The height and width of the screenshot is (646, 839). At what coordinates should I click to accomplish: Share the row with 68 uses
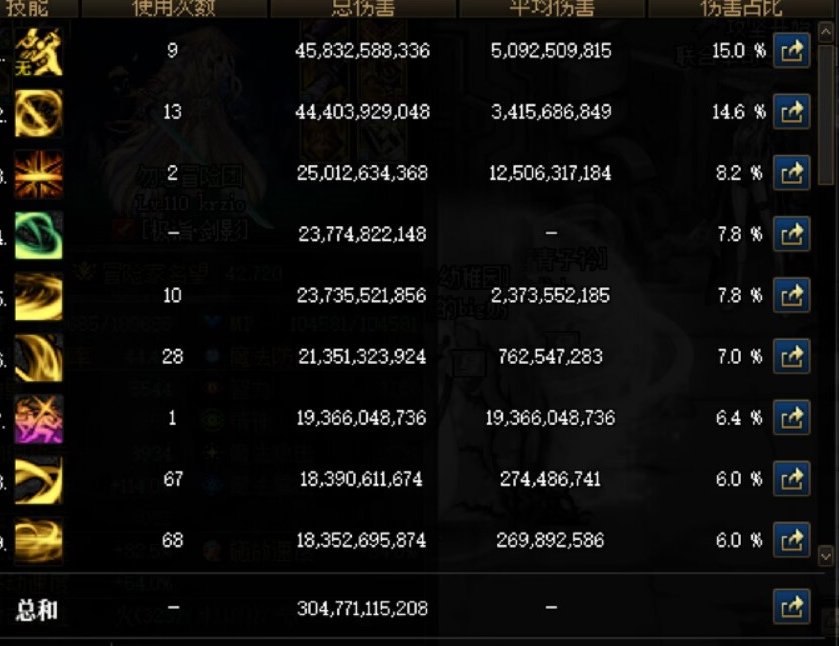pos(791,539)
